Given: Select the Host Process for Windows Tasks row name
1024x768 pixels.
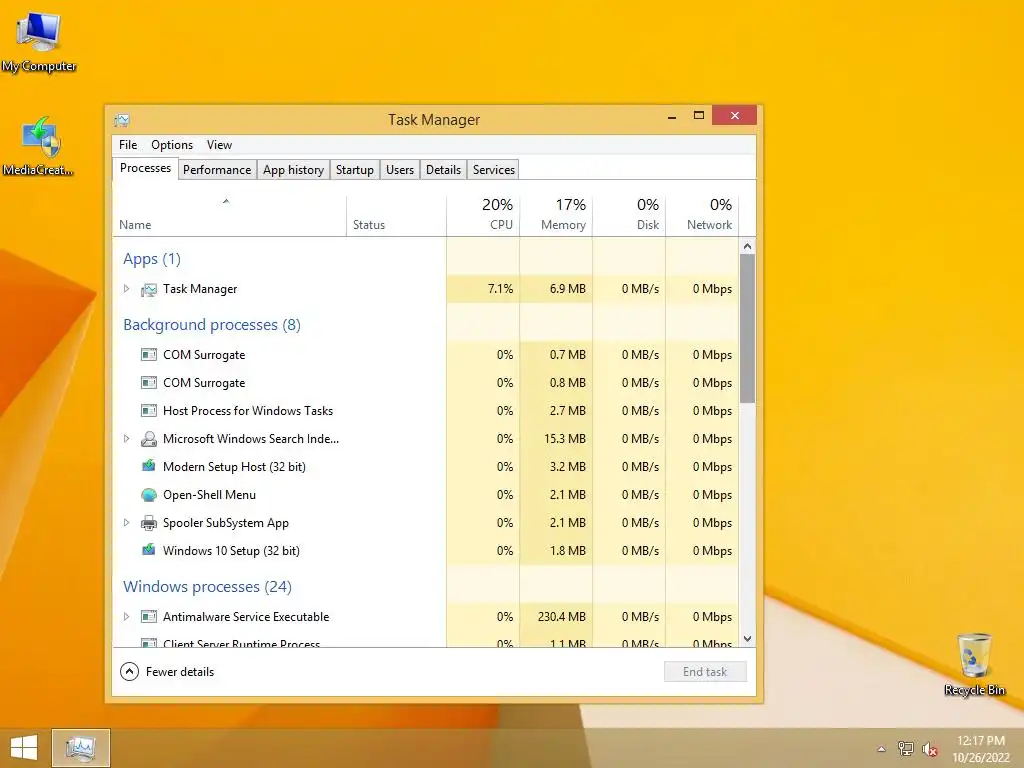Looking at the screenshot, I should [x=248, y=411].
